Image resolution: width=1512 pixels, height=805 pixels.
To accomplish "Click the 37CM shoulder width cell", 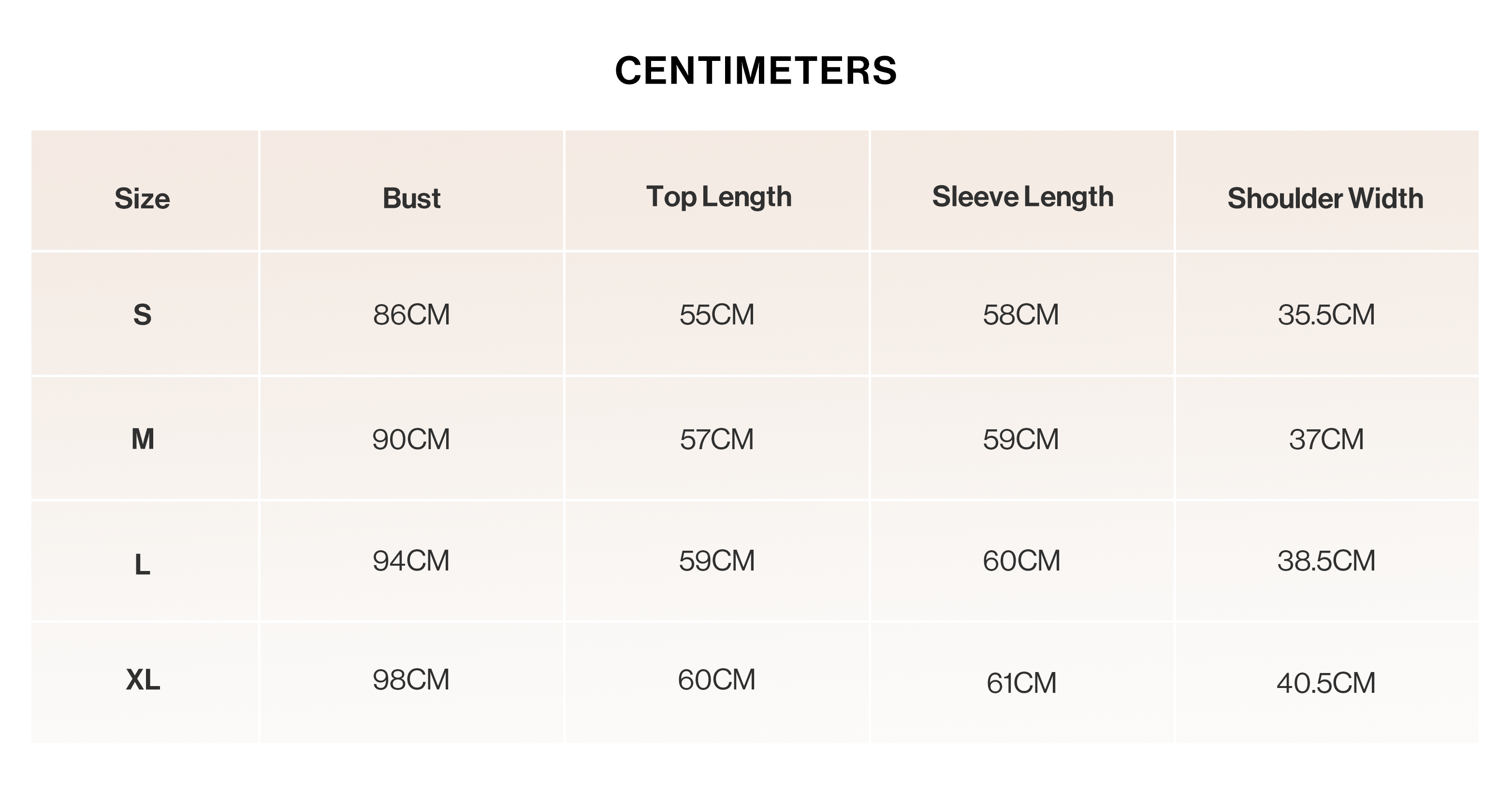I will click(1326, 439).
